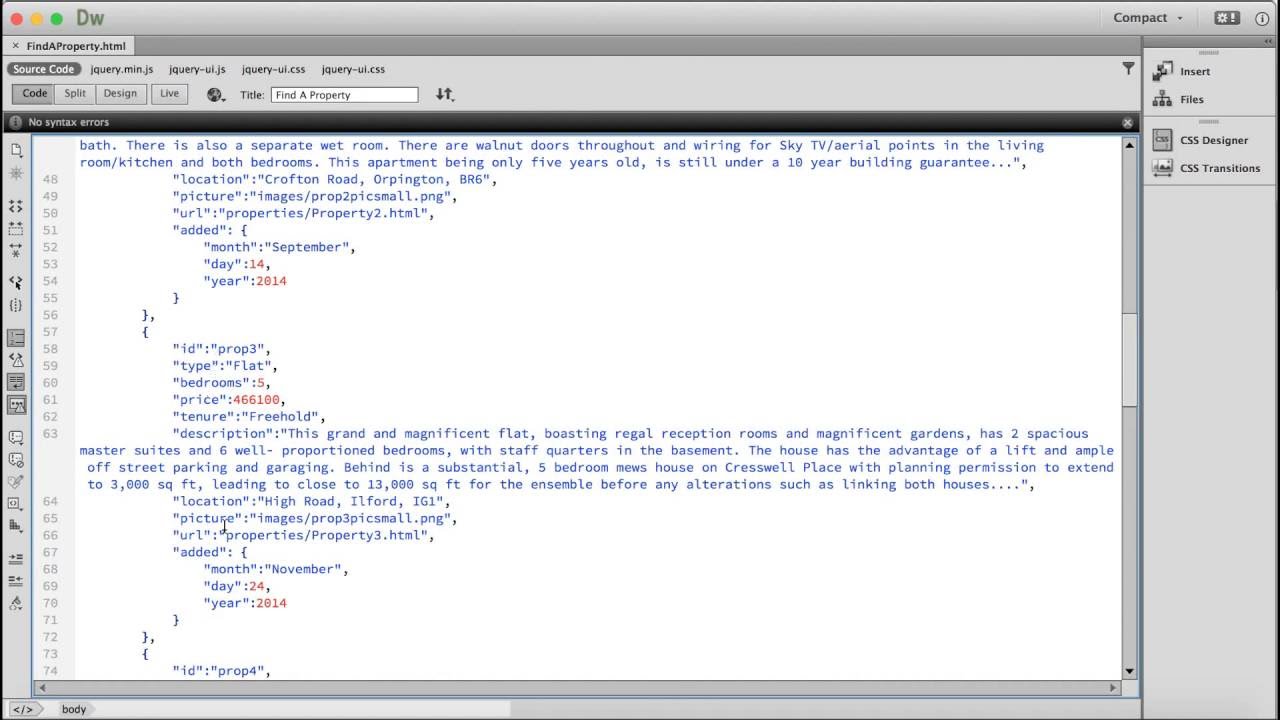Click the filter related files funnel icon
1280x720 pixels.
pos(1128,69)
